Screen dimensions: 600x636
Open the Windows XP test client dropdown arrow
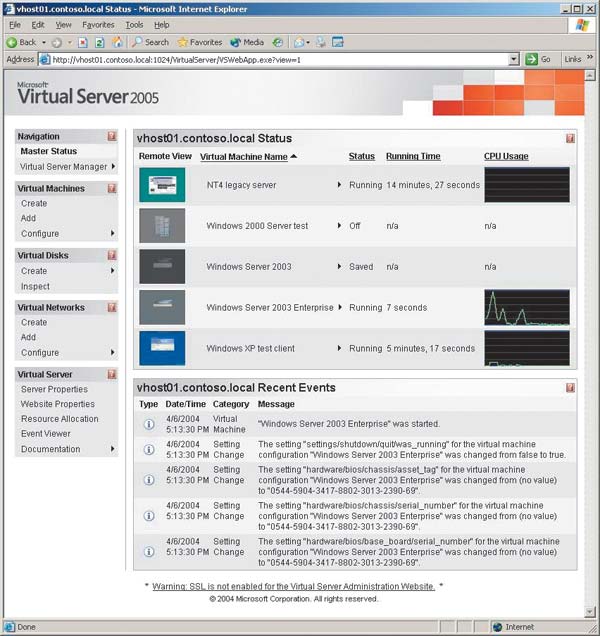point(340,348)
